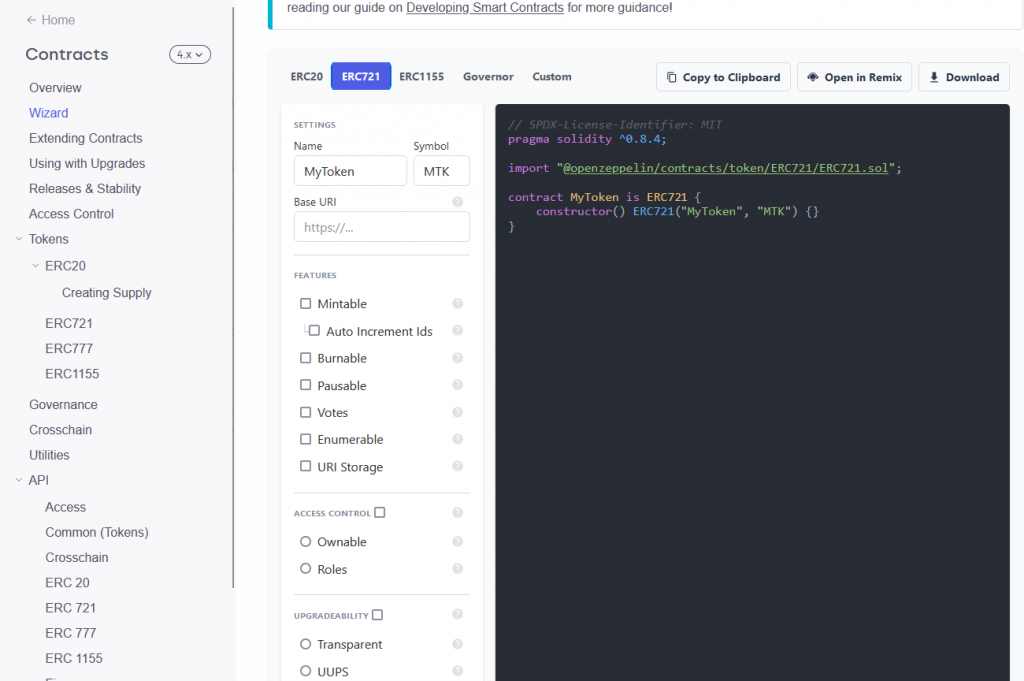1024x681 pixels.
Task: Choose the Transparent proxy option
Action: 306,644
